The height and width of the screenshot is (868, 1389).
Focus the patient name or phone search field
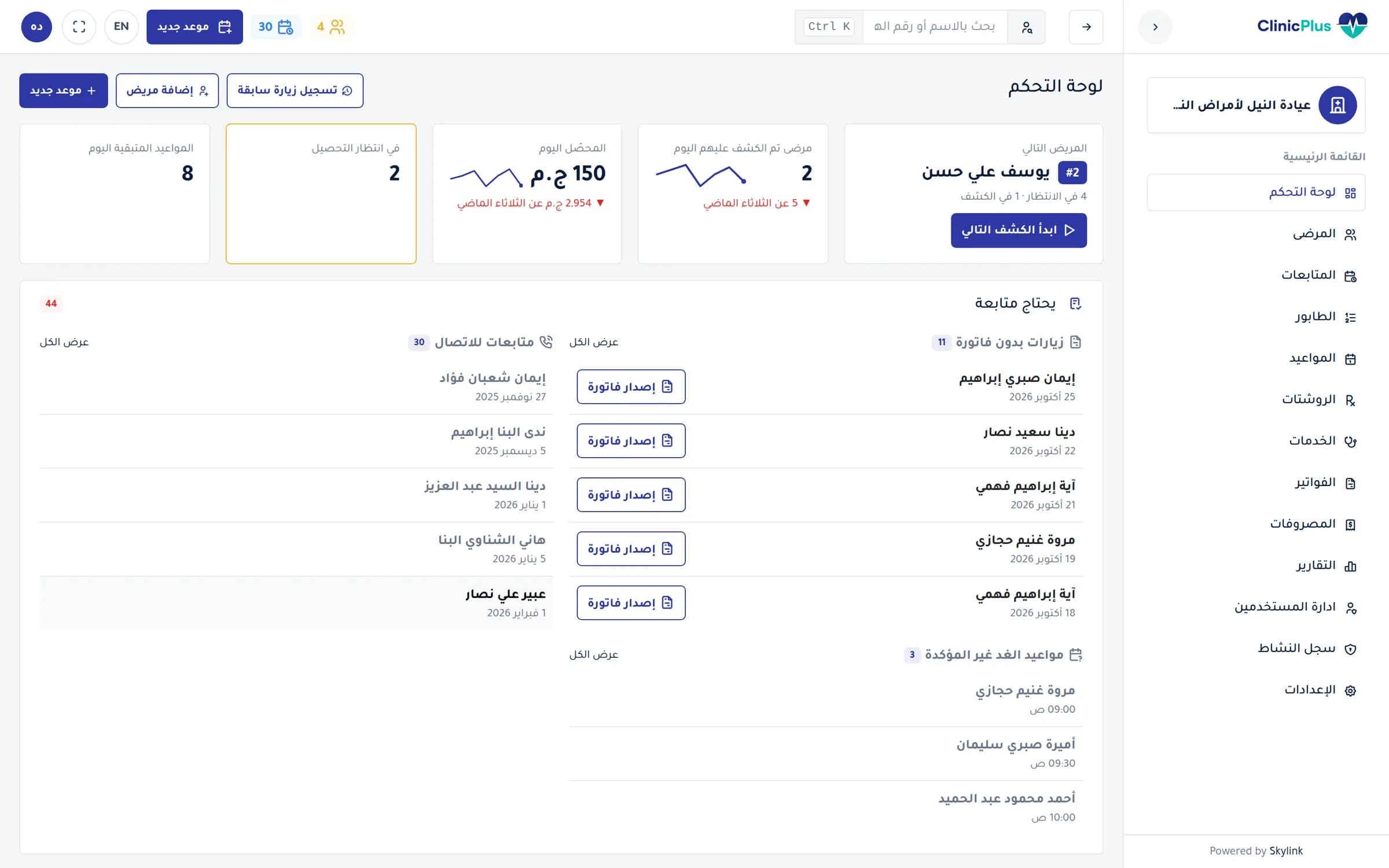pos(935,27)
